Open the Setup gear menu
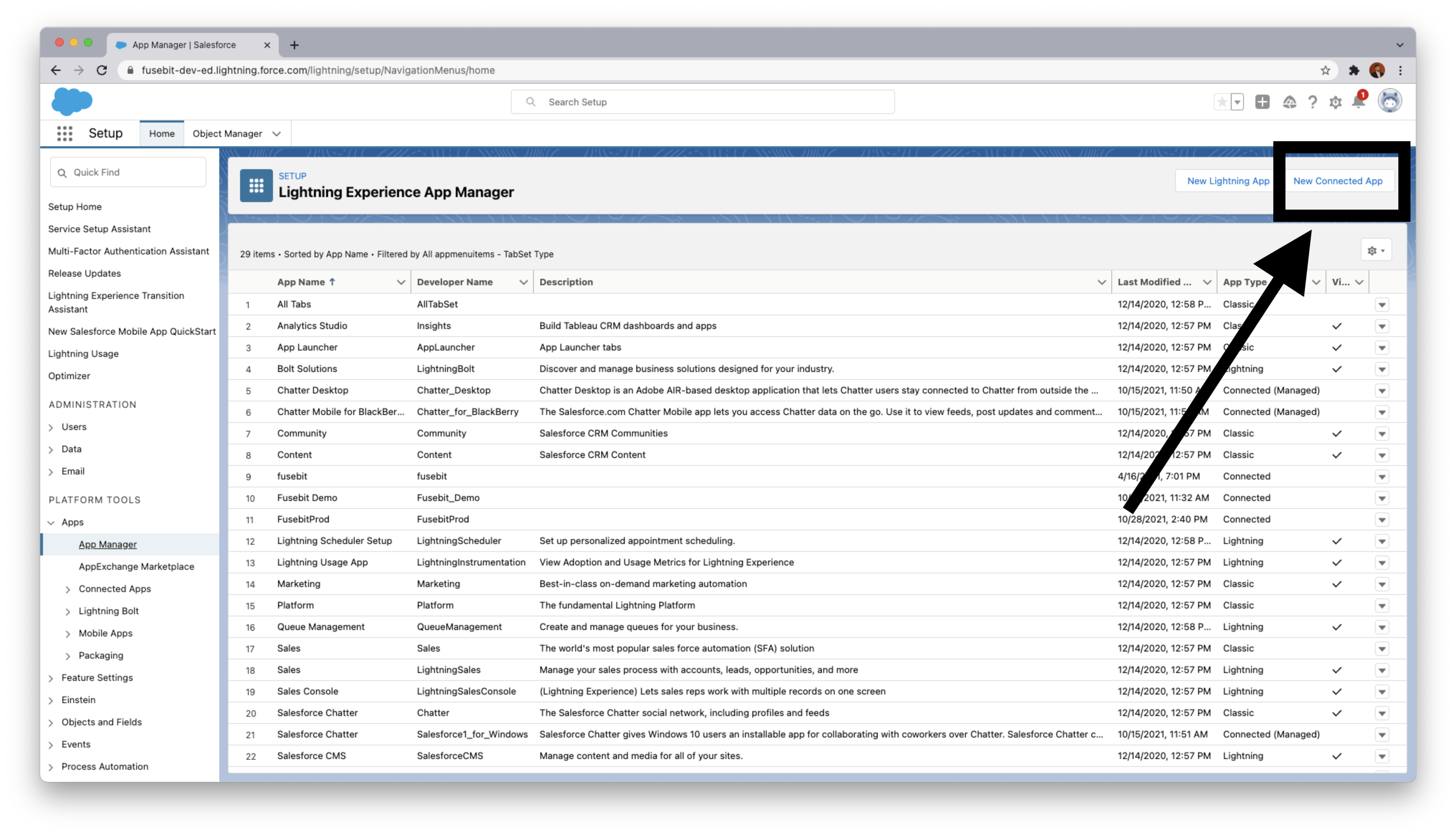Image resolution: width=1456 pixels, height=835 pixels. coord(1335,102)
